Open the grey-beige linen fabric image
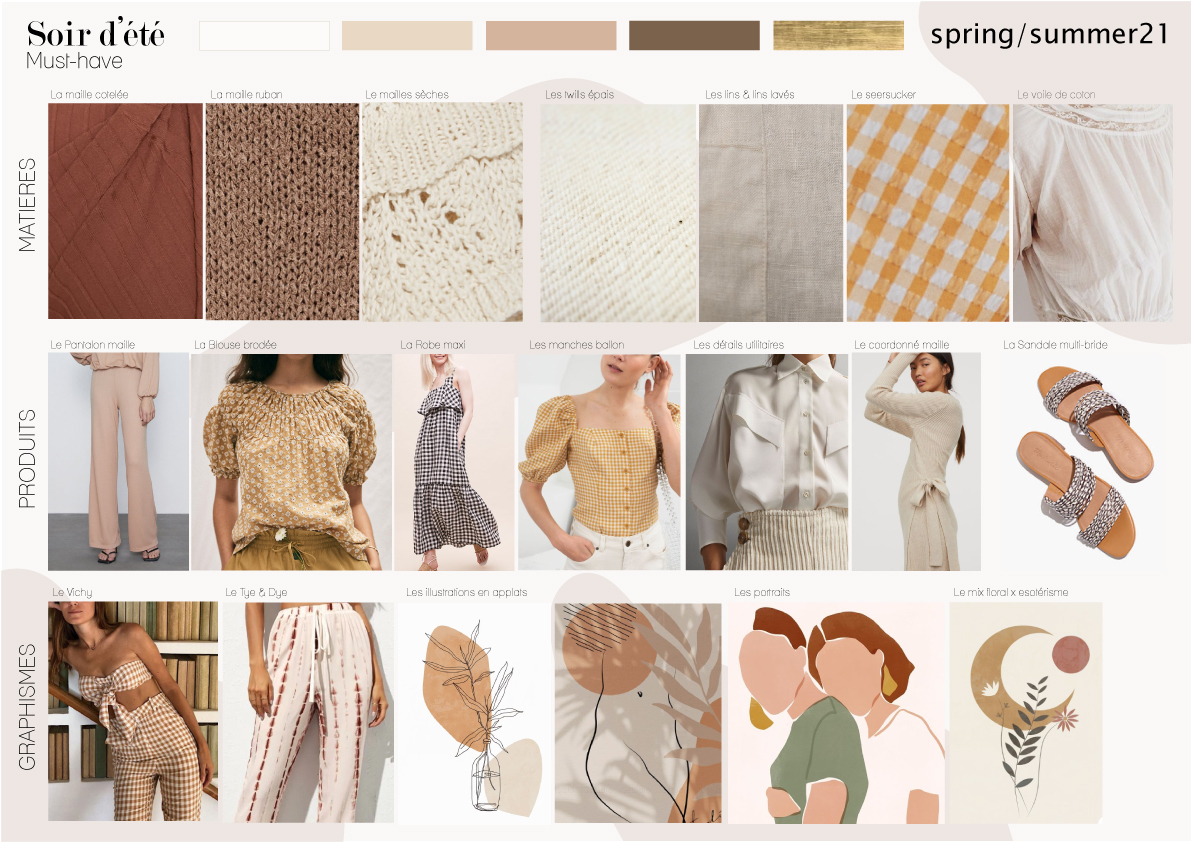The height and width of the screenshot is (842, 1191). pos(771,213)
